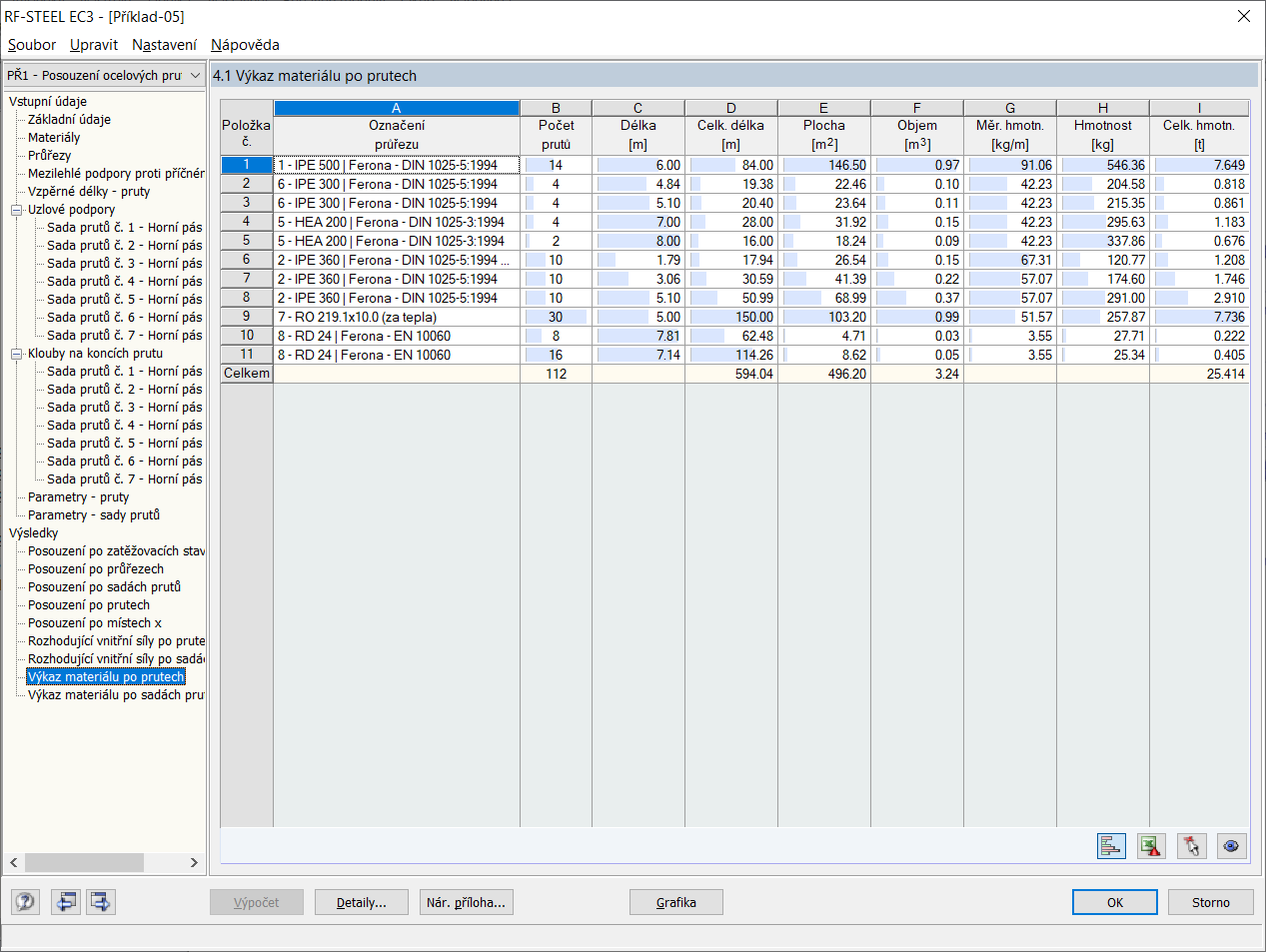This screenshot has height=952, width=1266.
Task: Select Materiály in navigator
Action: pyautogui.click(x=54, y=138)
